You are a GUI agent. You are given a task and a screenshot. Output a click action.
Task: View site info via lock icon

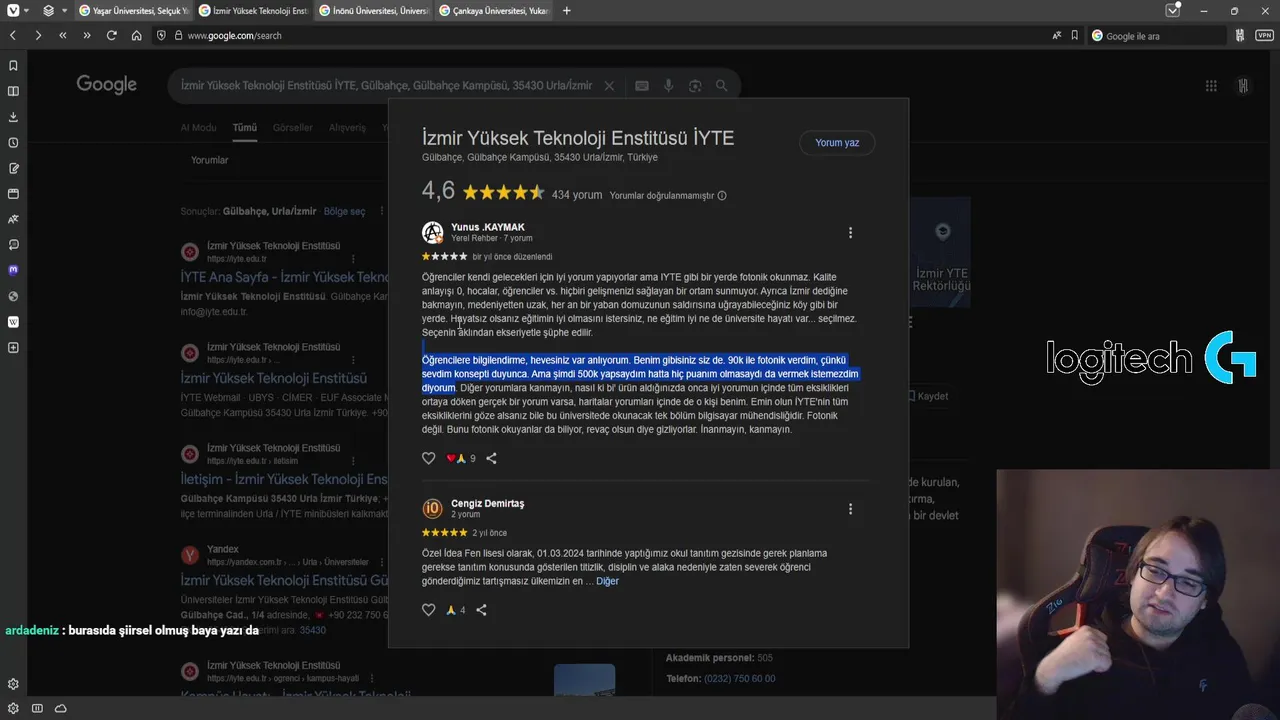(178, 35)
